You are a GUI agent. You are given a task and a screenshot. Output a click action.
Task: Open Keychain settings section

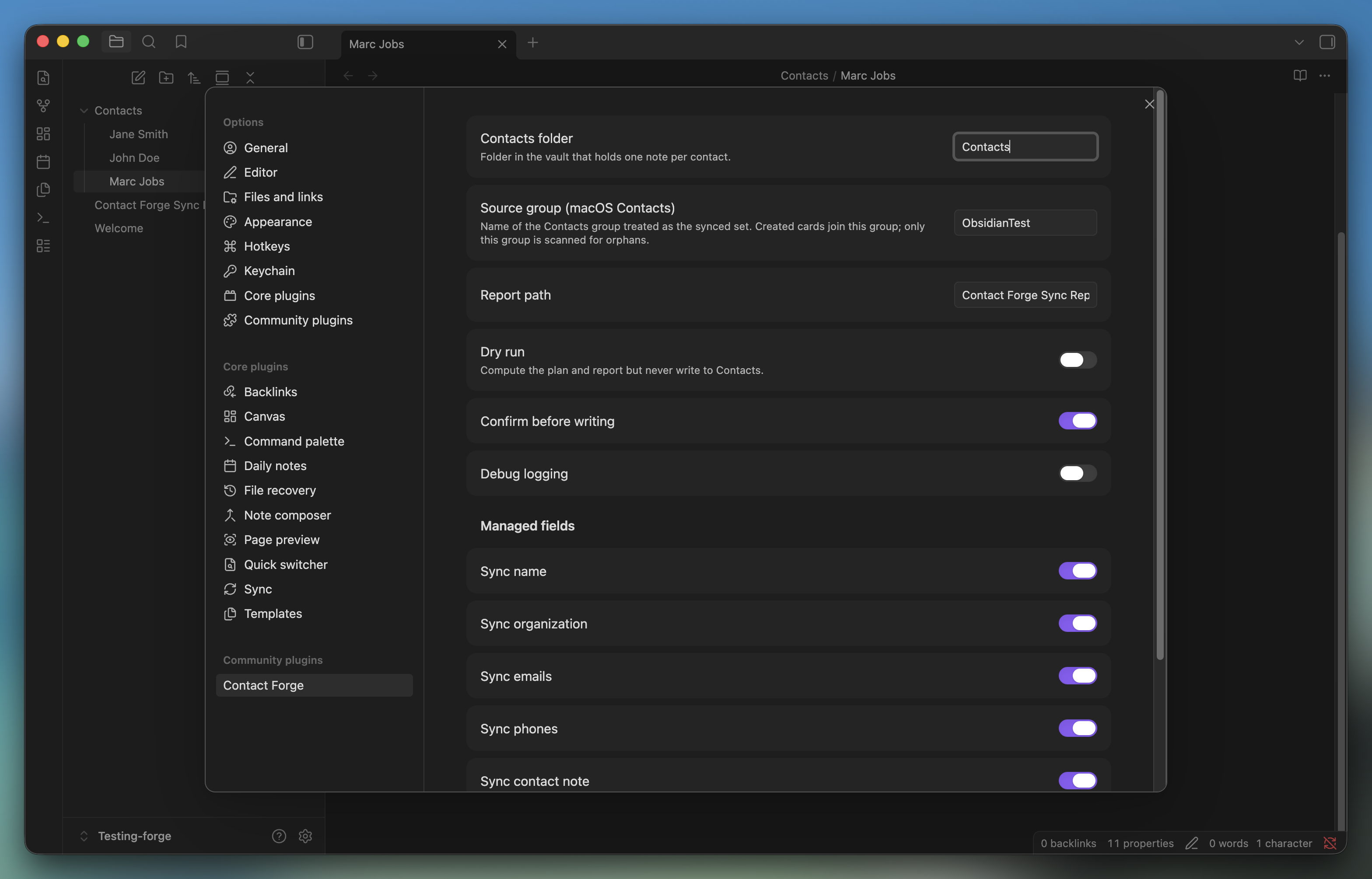[314, 271]
